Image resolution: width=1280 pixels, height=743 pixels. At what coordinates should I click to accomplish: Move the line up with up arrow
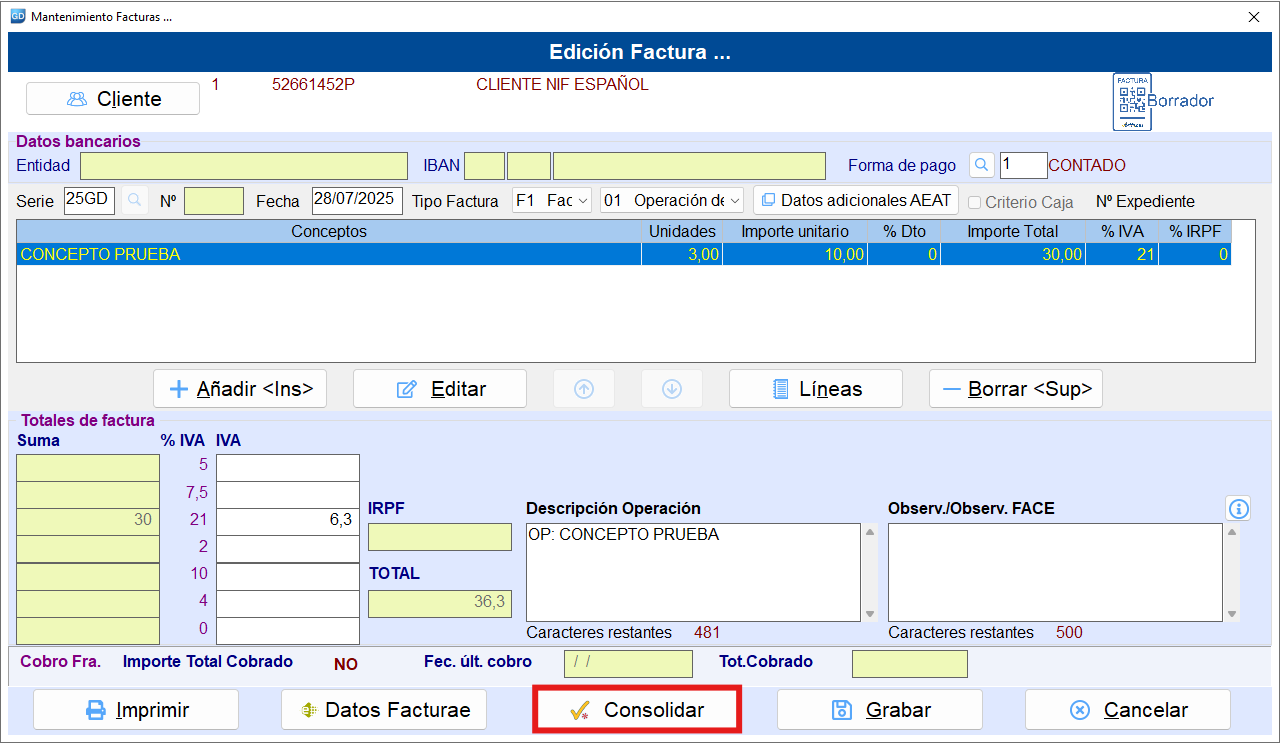coord(584,389)
